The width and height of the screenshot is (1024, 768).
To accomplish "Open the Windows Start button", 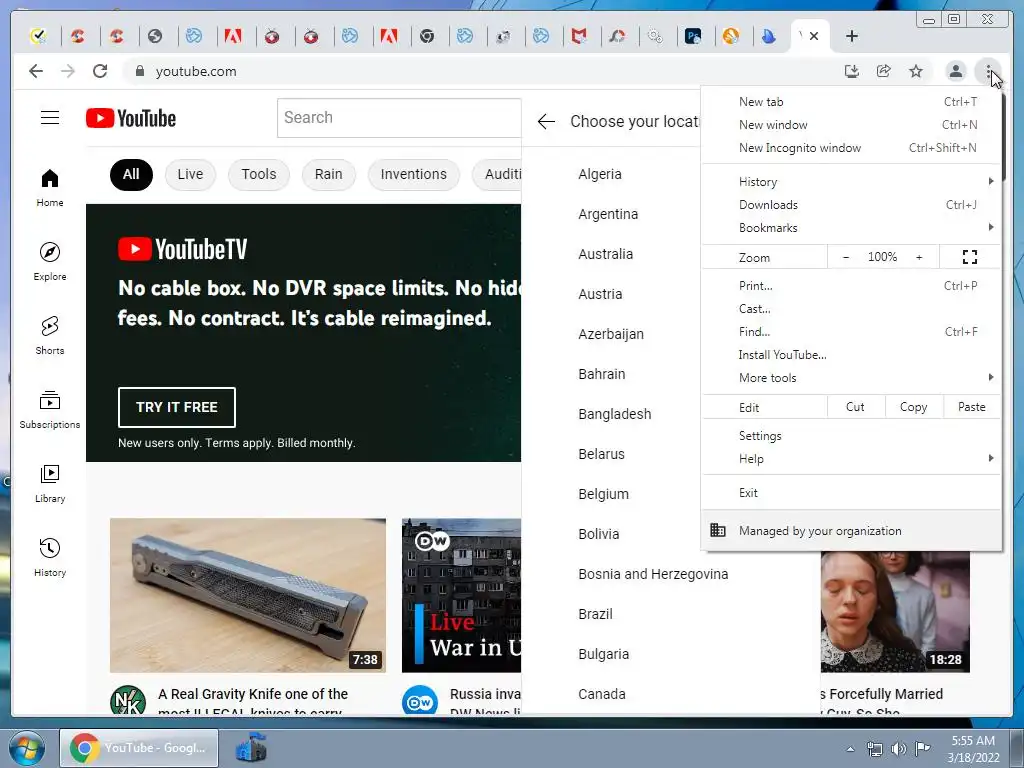I will [27, 748].
